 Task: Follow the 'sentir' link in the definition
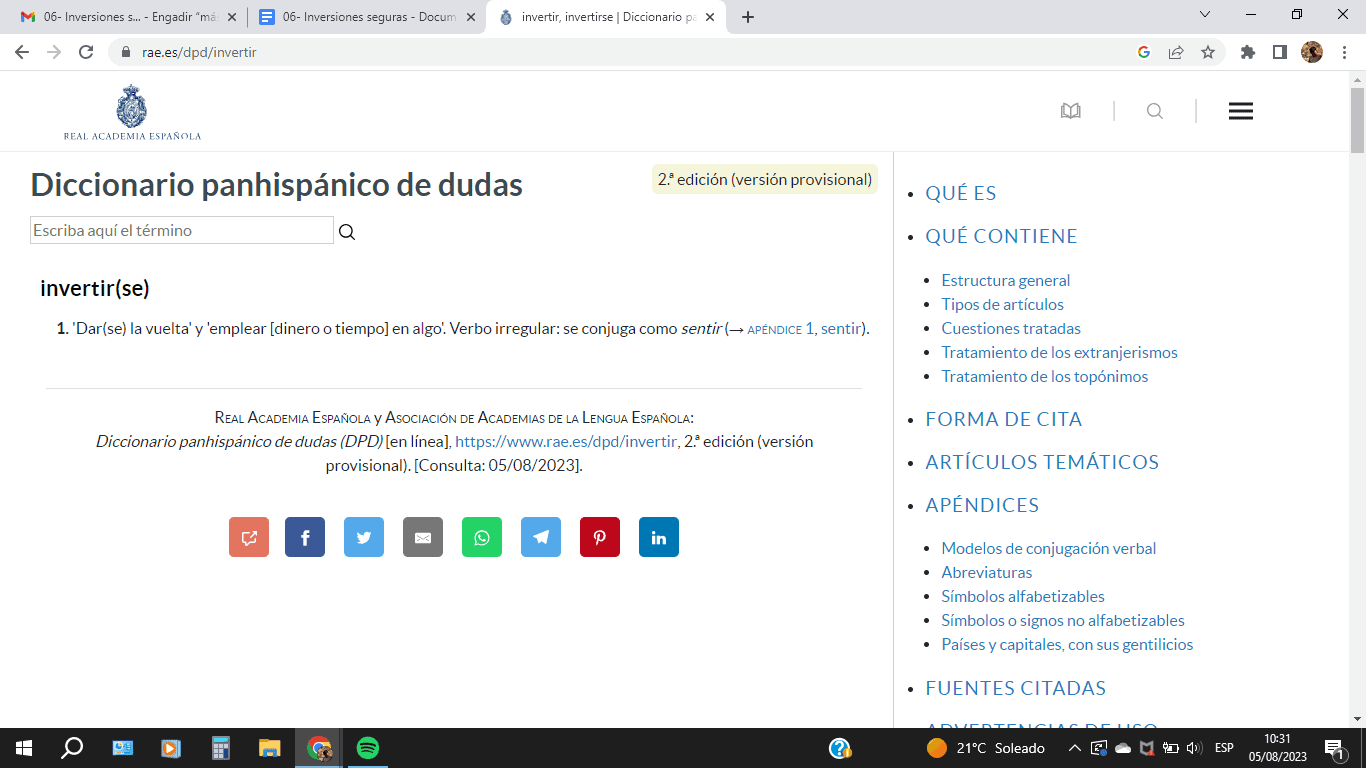click(x=840, y=329)
